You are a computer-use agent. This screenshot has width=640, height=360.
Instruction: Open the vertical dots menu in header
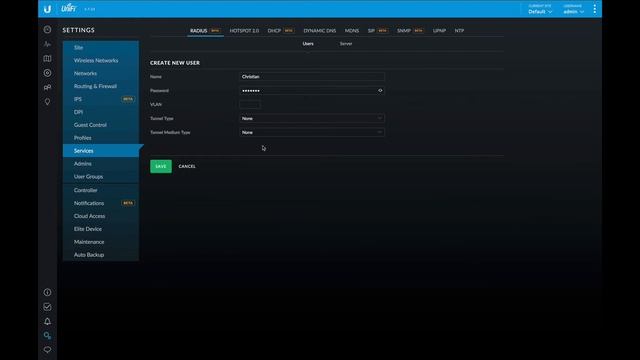pos(594,9)
